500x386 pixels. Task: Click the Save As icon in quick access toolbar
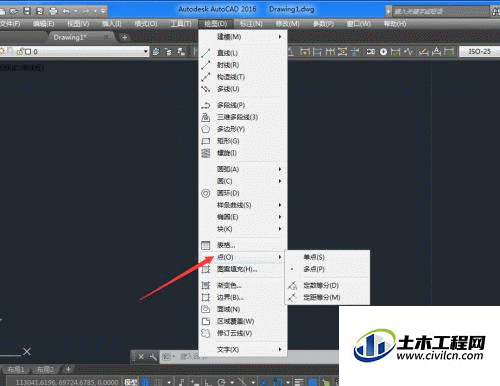40,11
